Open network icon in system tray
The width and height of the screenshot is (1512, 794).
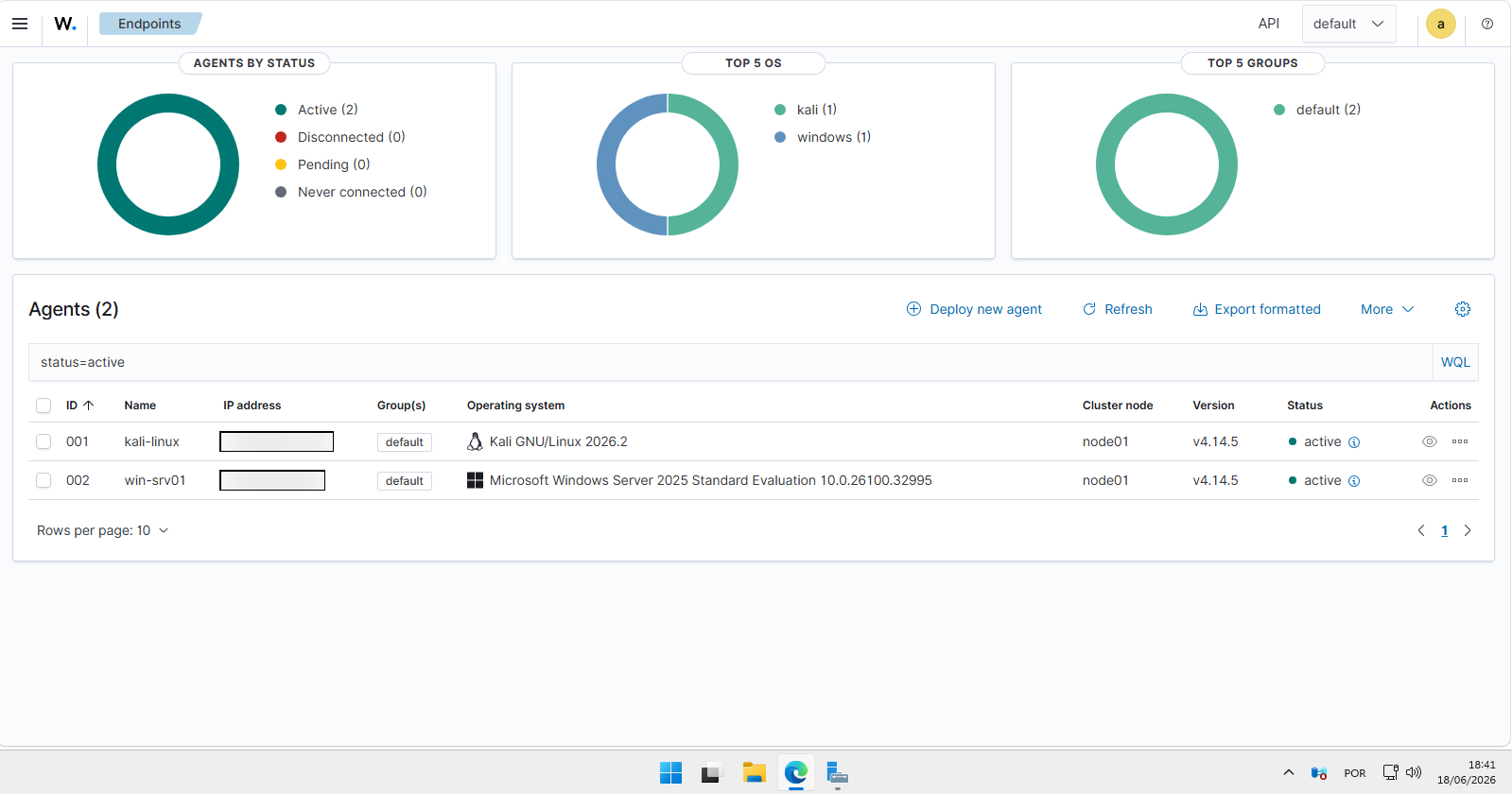tap(1390, 772)
